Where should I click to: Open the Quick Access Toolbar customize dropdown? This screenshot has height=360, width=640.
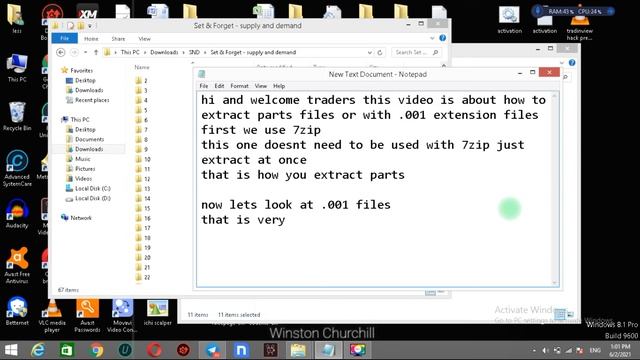coord(90,26)
